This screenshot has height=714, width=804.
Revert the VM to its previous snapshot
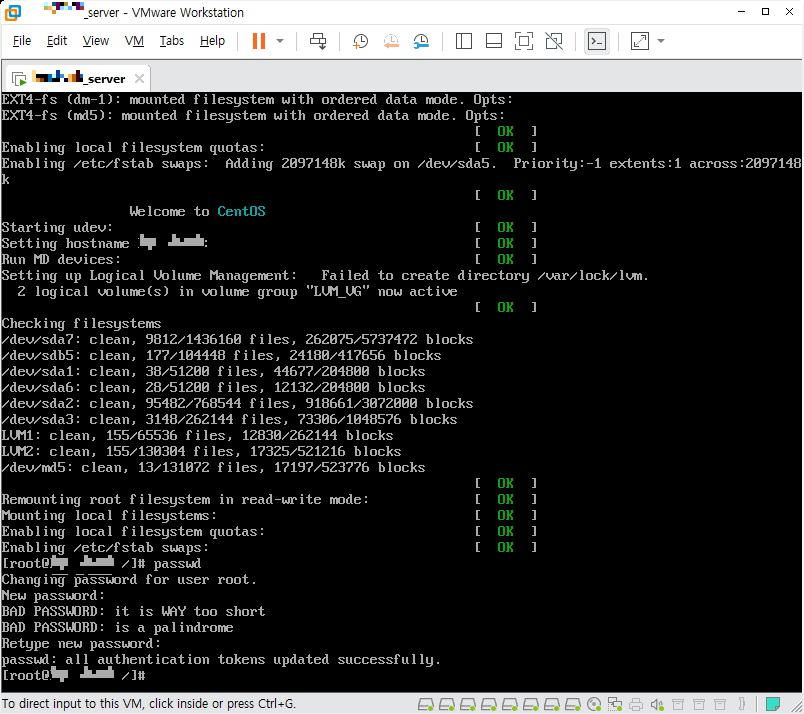pyautogui.click(x=391, y=41)
